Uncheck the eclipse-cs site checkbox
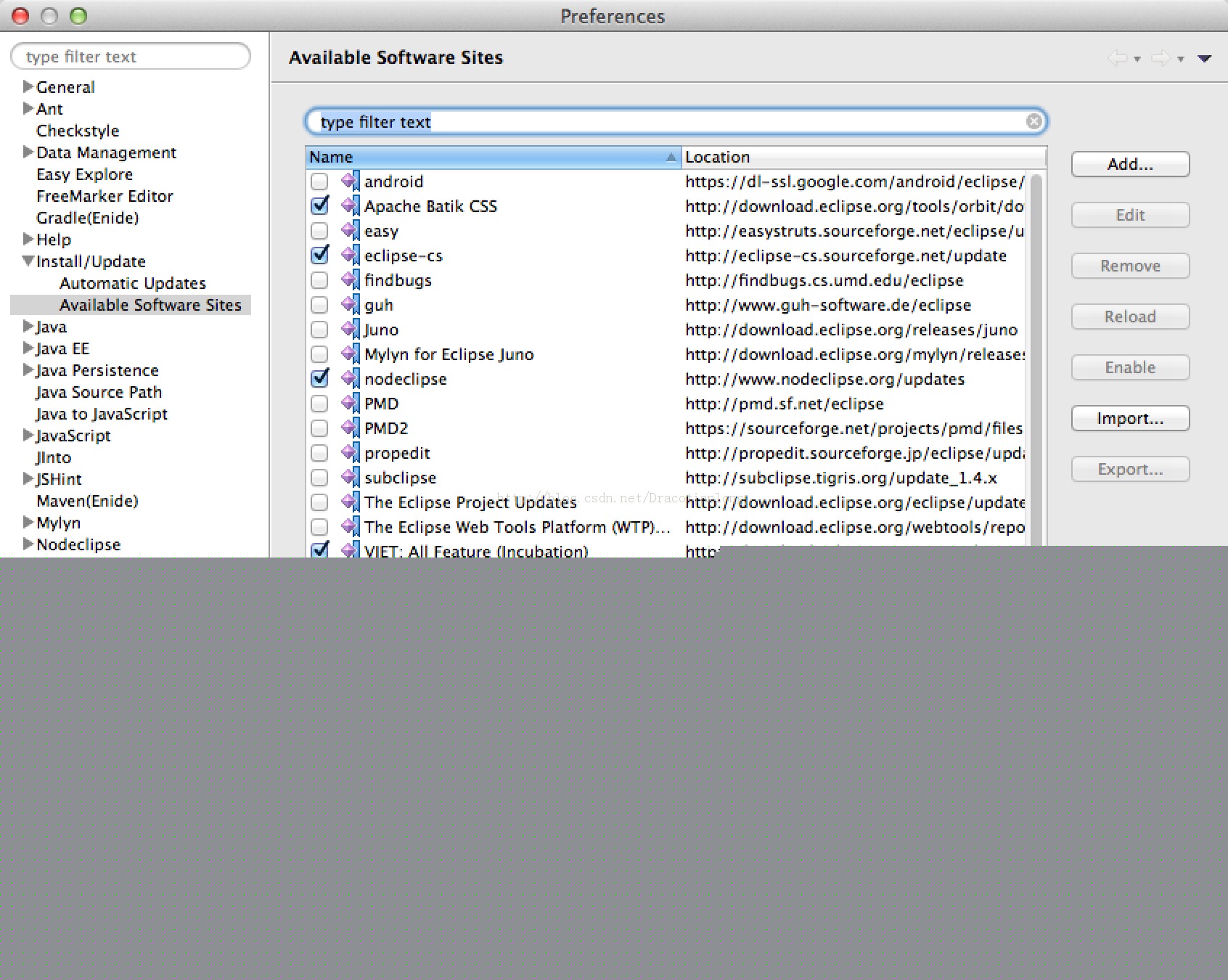 pos(319,255)
